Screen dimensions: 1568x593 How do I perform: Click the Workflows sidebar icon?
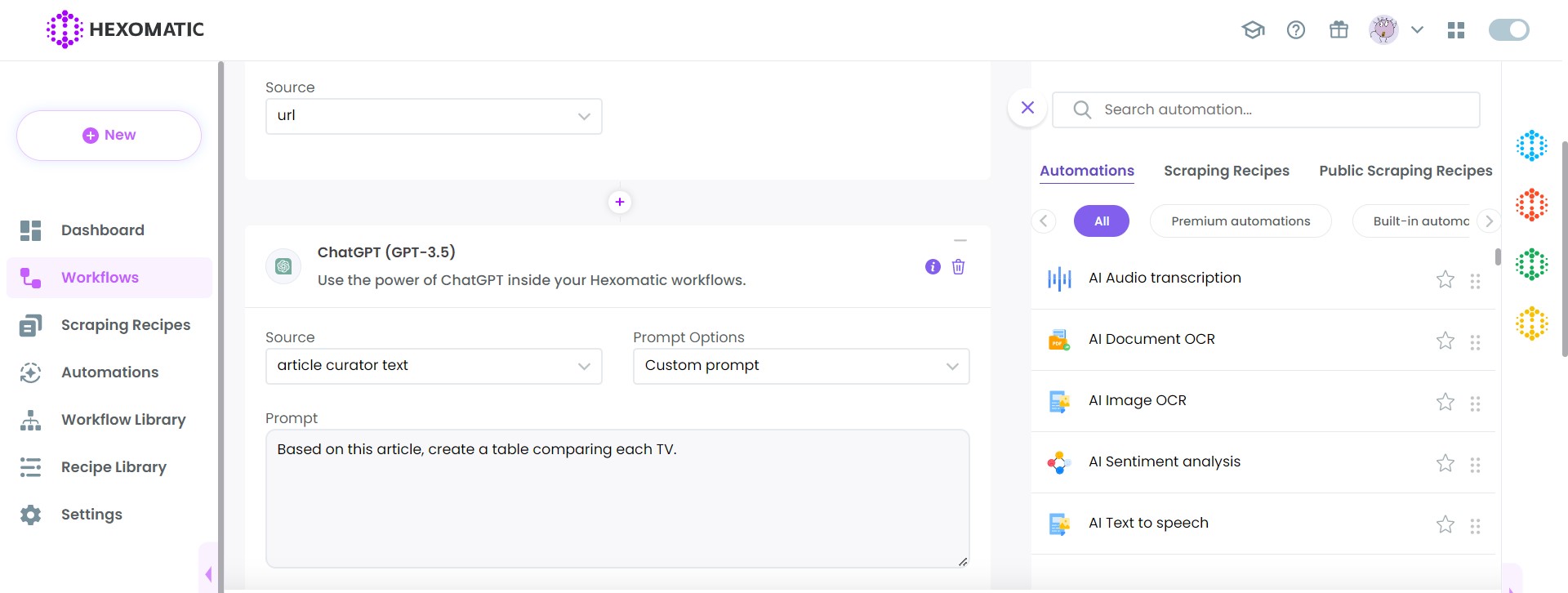pos(30,278)
